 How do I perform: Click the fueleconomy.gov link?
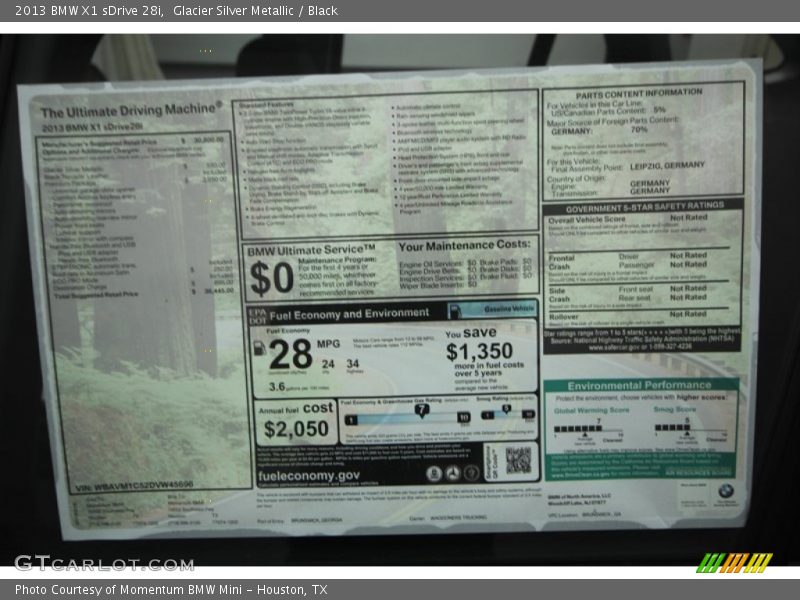[x=308, y=476]
